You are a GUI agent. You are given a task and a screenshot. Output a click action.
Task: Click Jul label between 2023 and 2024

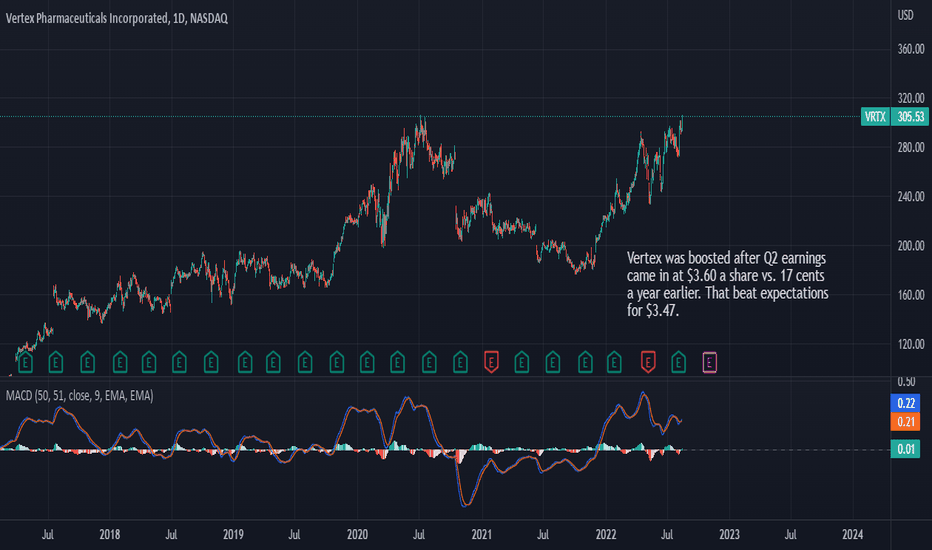(x=791, y=535)
